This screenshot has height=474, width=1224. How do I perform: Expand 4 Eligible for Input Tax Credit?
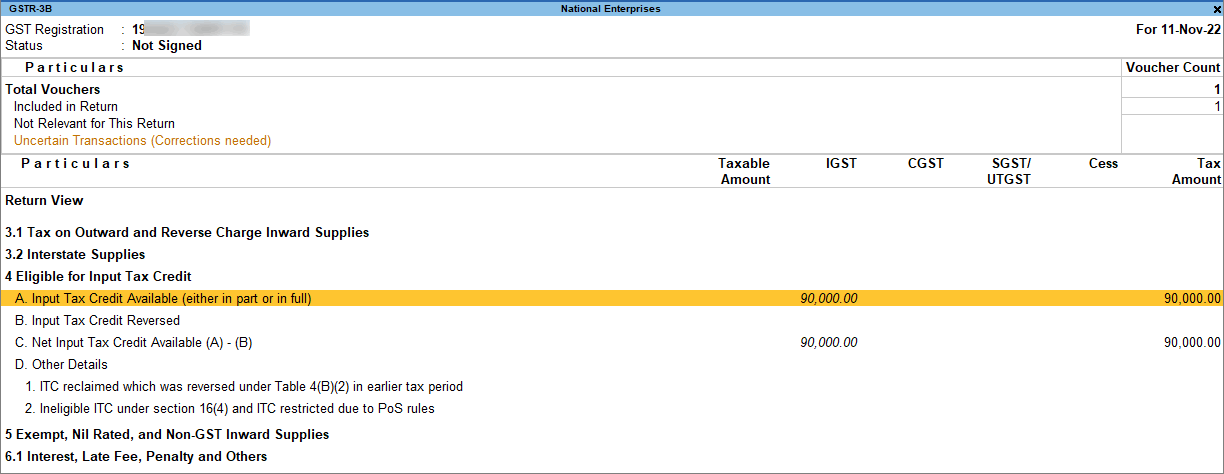(98, 276)
